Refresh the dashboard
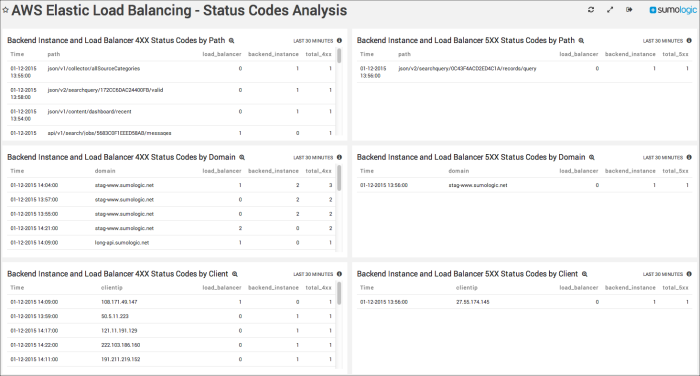 (x=591, y=10)
